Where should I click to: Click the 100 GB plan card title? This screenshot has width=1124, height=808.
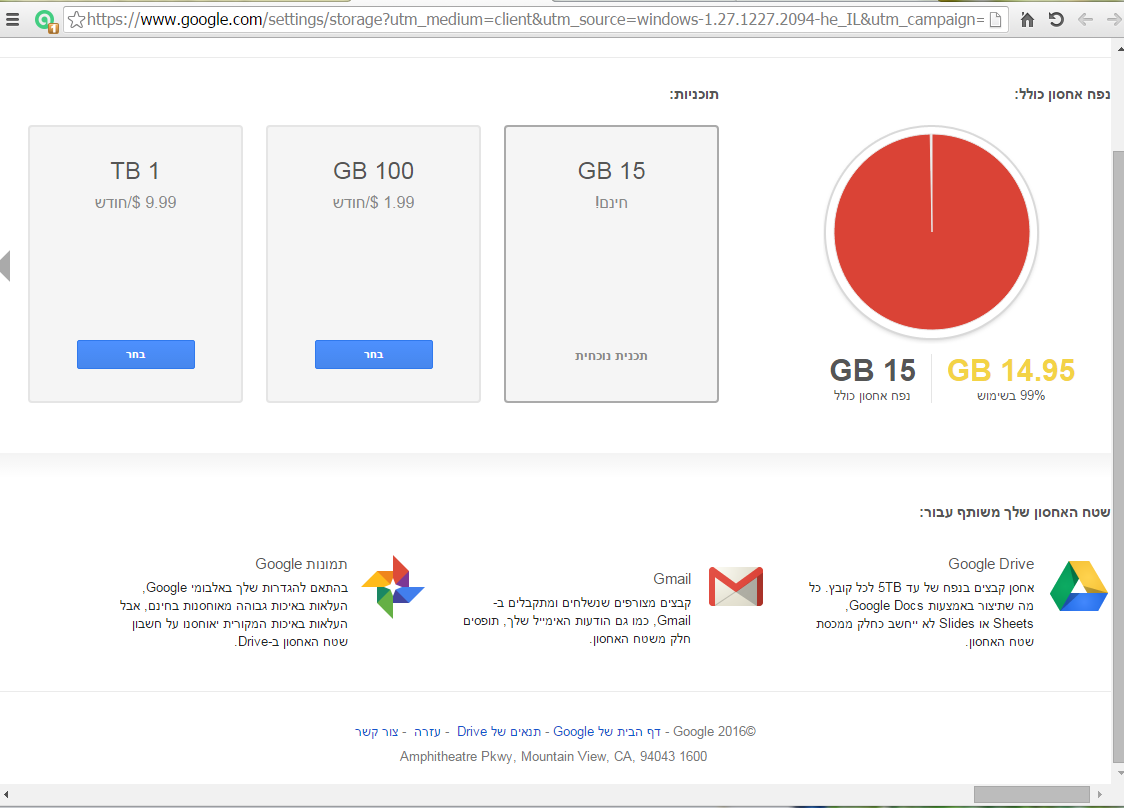[x=373, y=171]
